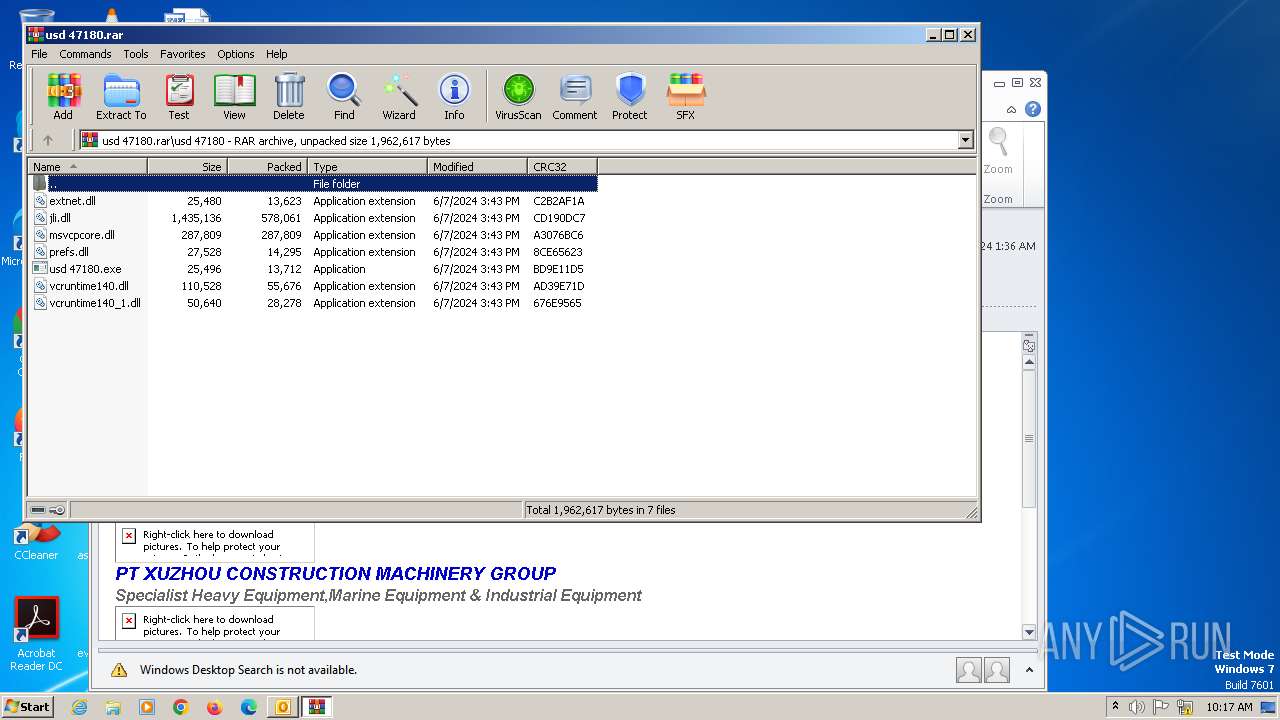Click the email pane vertical scrollbar thumb
This screenshot has height=720, width=1280.
coord(1029,438)
